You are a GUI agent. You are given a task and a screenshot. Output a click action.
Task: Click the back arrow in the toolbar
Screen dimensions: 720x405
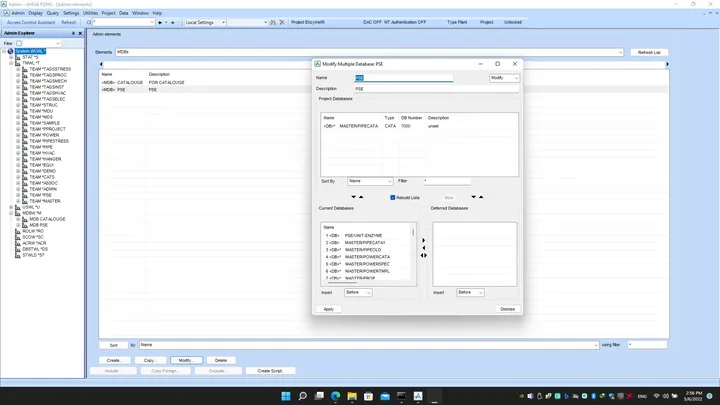tap(160, 22)
